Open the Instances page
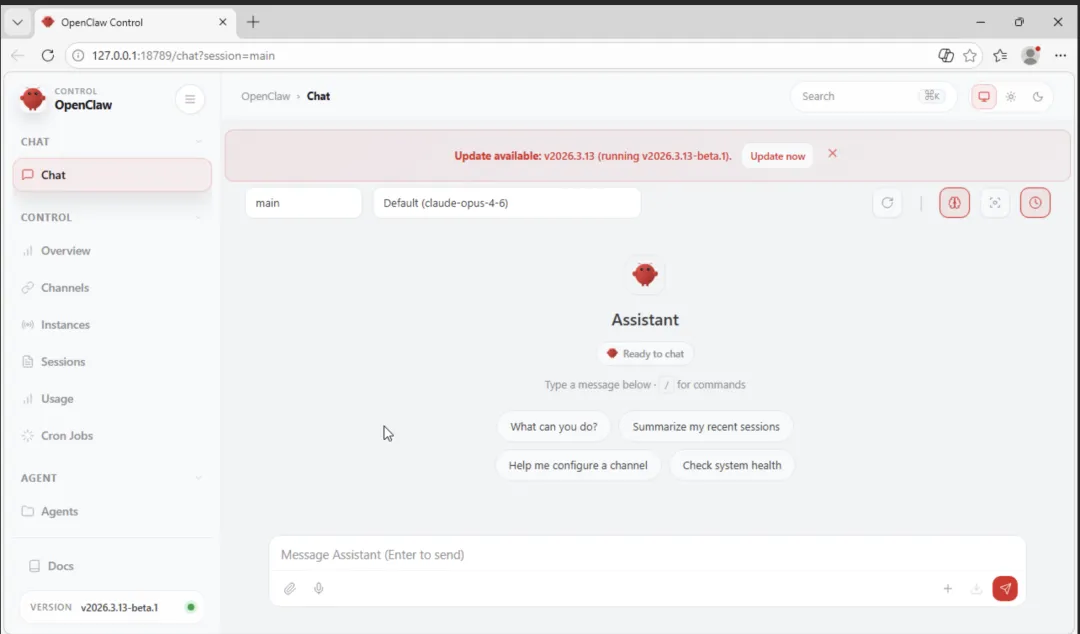Image resolution: width=1080 pixels, height=634 pixels. pos(112,325)
